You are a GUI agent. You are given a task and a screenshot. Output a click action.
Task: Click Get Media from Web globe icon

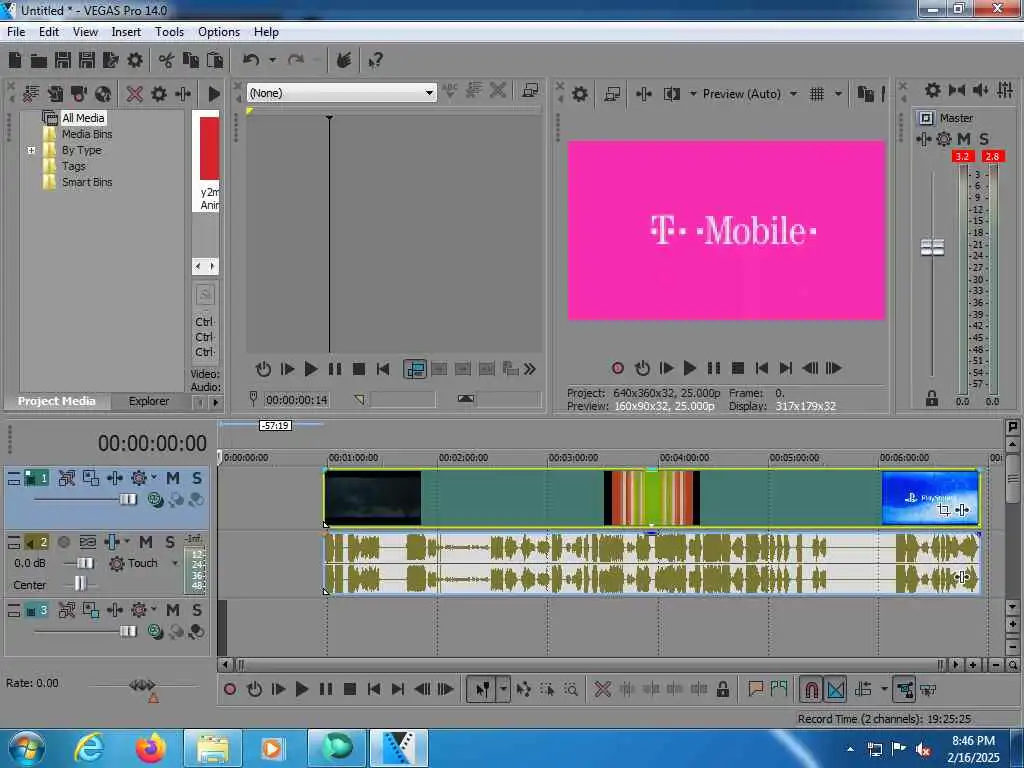click(x=103, y=94)
